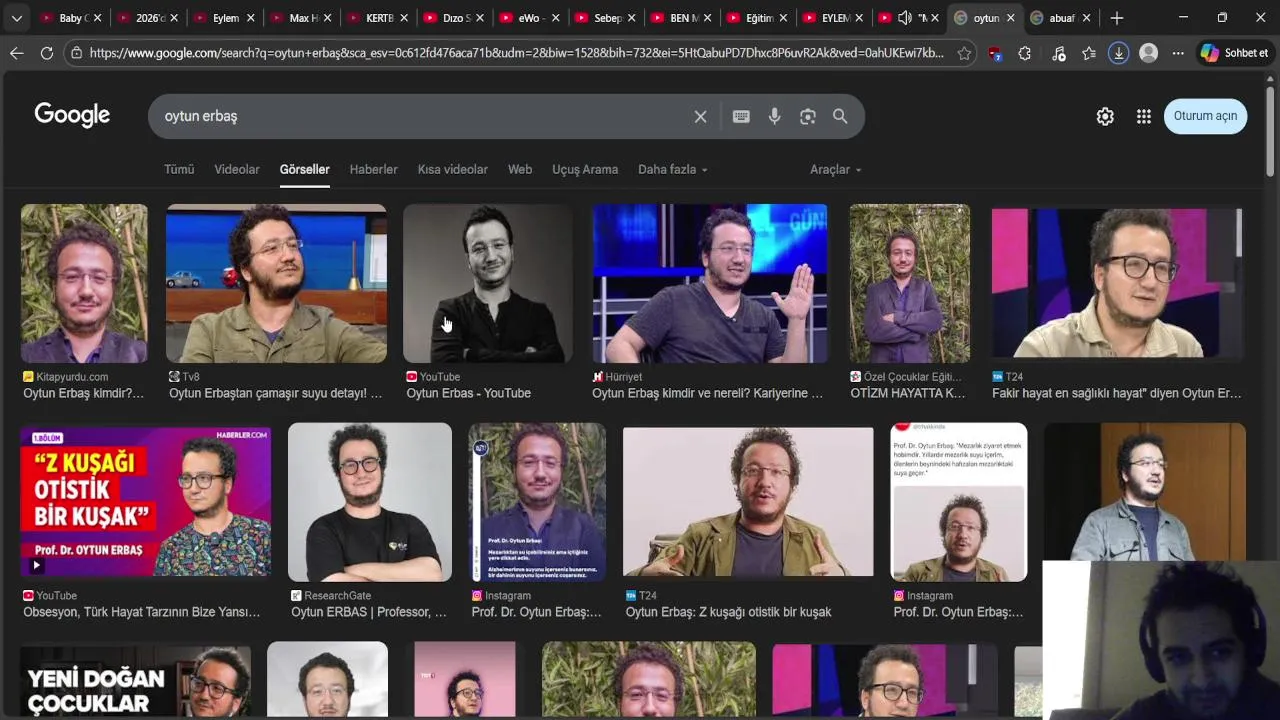Switch to the eWo browser tab
The image size is (1280, 720).
[x=531, y=18]
